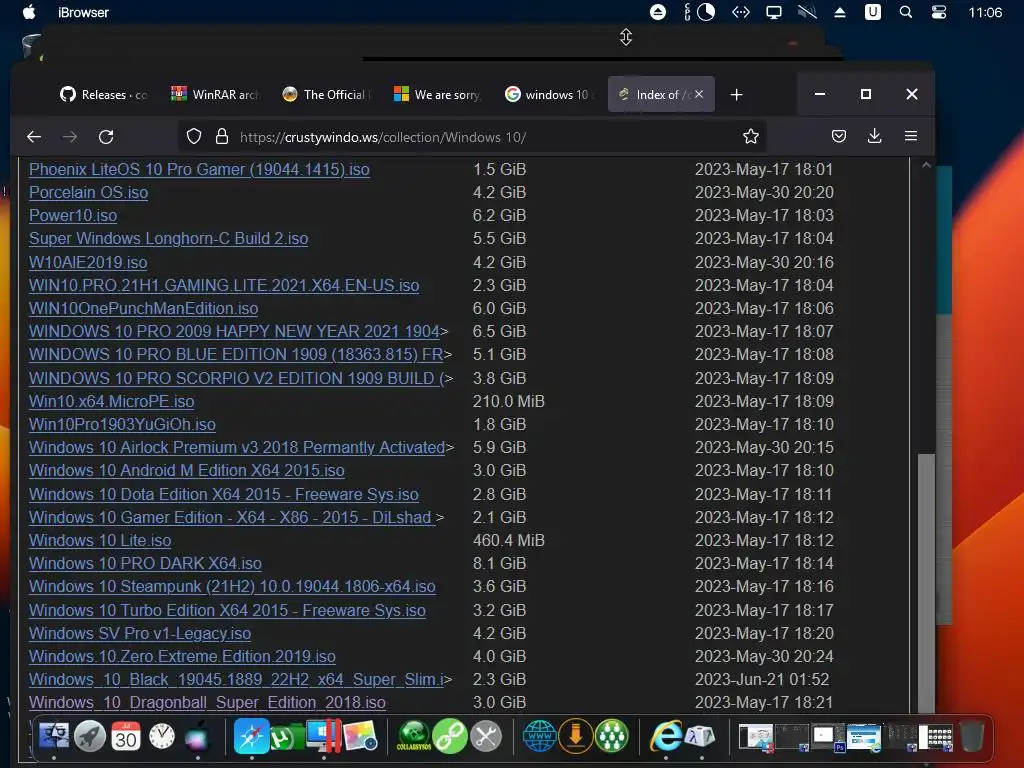Open Launchpad rocket in the dock

[89, 737]
